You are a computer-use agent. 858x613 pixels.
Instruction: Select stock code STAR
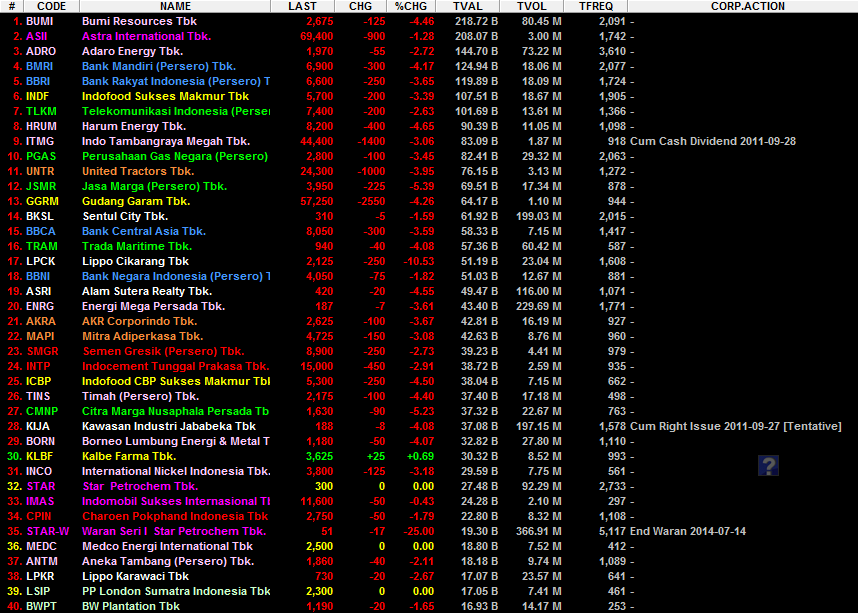41,487
